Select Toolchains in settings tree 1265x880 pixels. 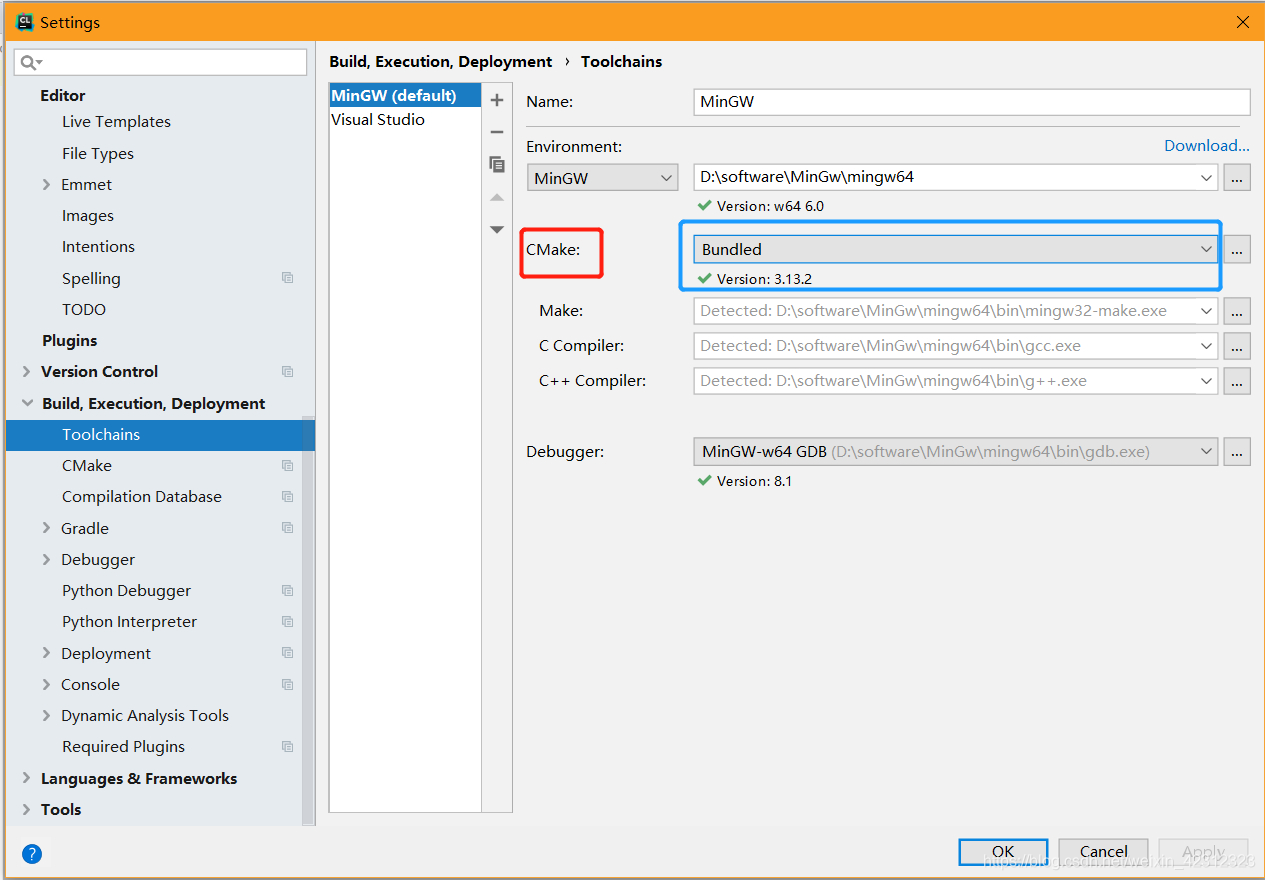(160, 434)
